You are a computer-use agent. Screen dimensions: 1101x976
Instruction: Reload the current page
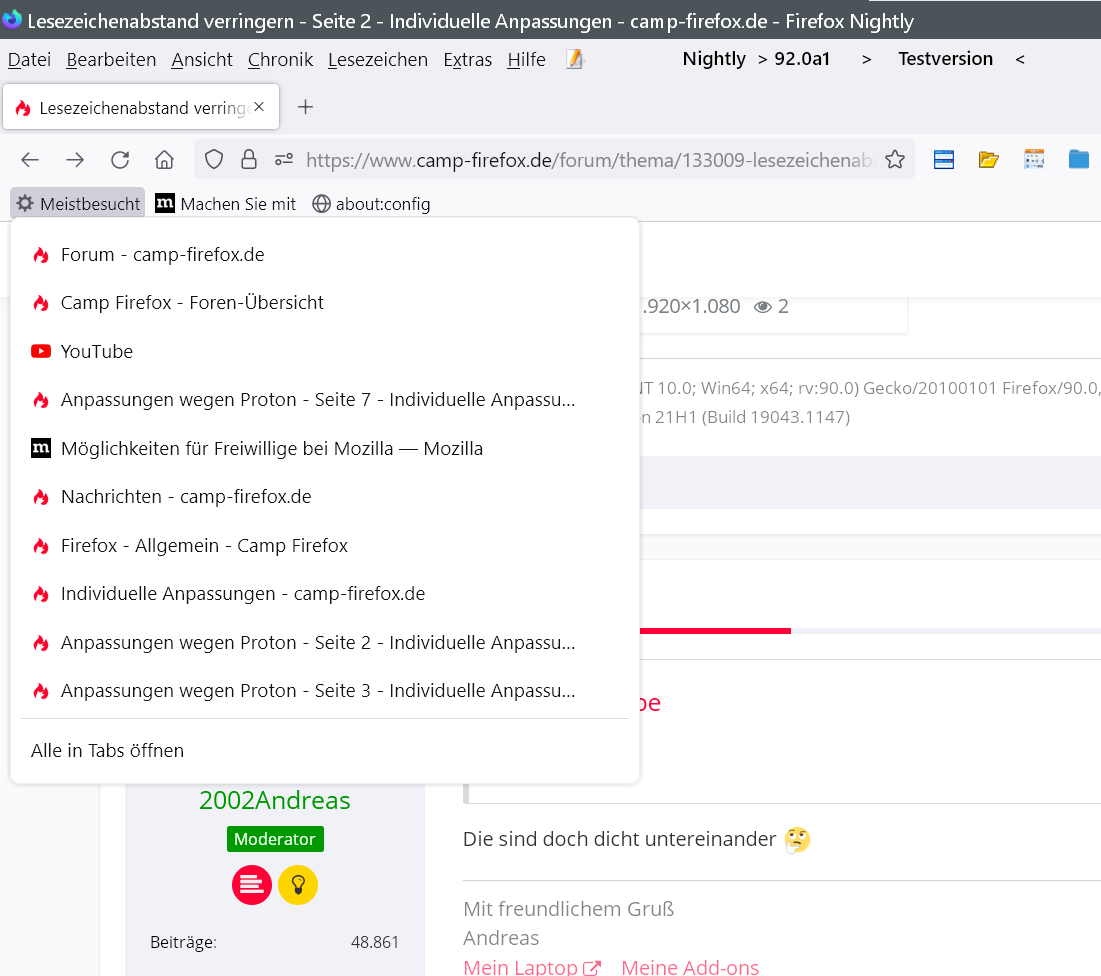120,160
